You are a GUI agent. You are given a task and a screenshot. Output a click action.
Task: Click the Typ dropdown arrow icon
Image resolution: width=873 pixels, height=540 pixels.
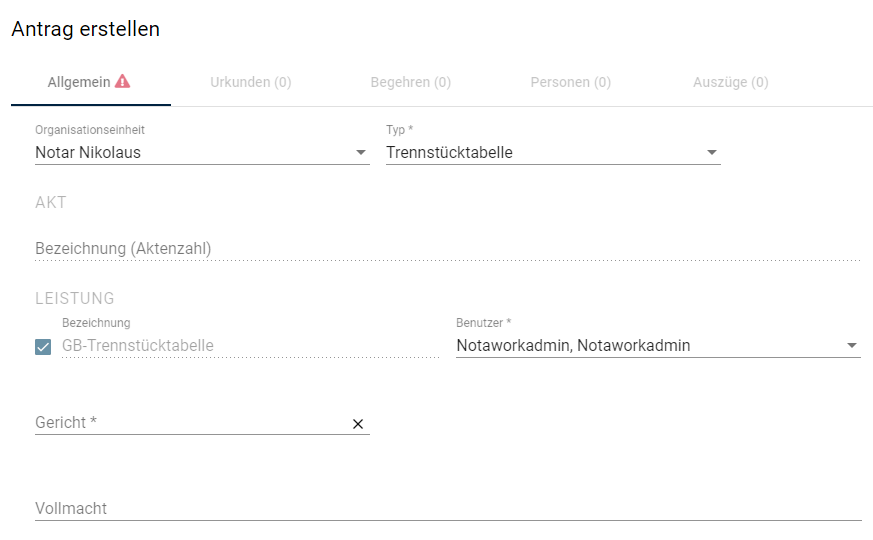712,153
